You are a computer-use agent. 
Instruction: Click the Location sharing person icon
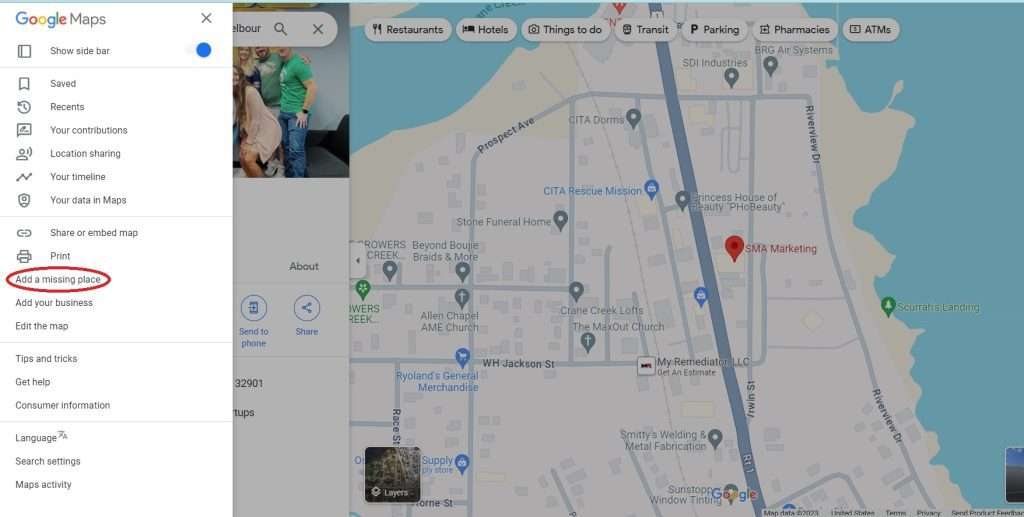tap(24, 153)
